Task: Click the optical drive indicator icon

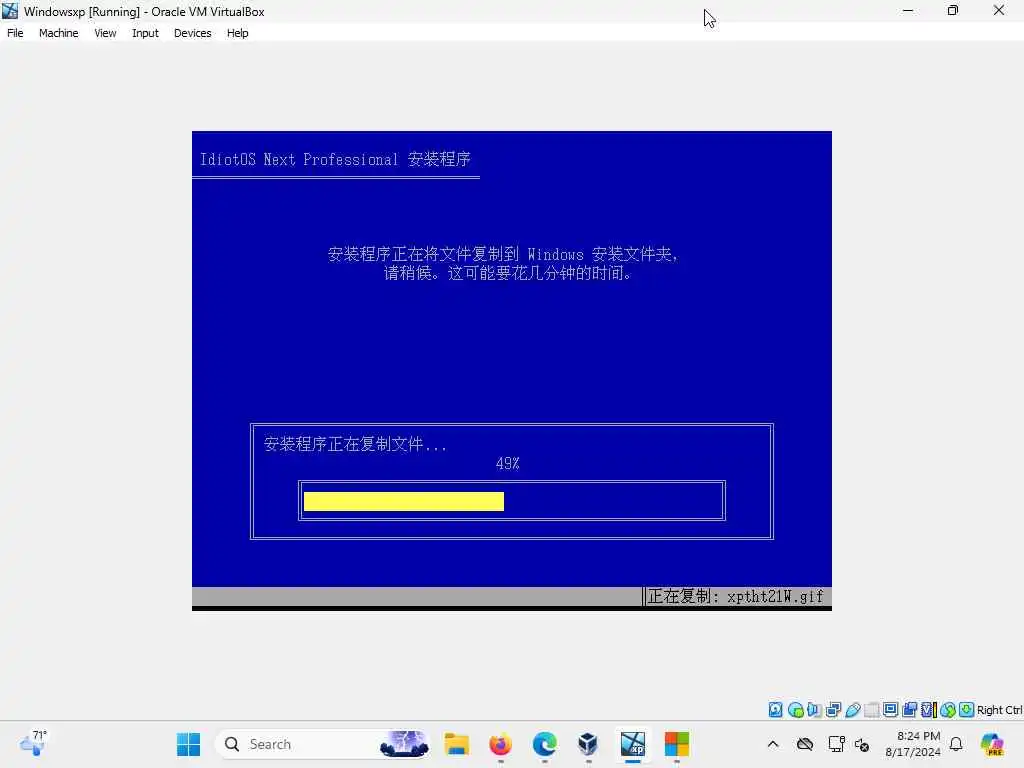Action: coord(795,710)
